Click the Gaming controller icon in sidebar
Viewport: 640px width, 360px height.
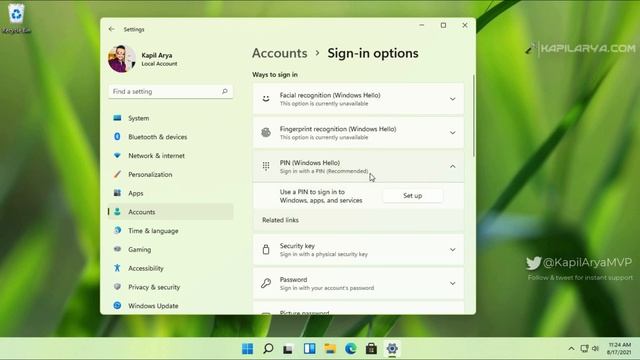(117, 249)
